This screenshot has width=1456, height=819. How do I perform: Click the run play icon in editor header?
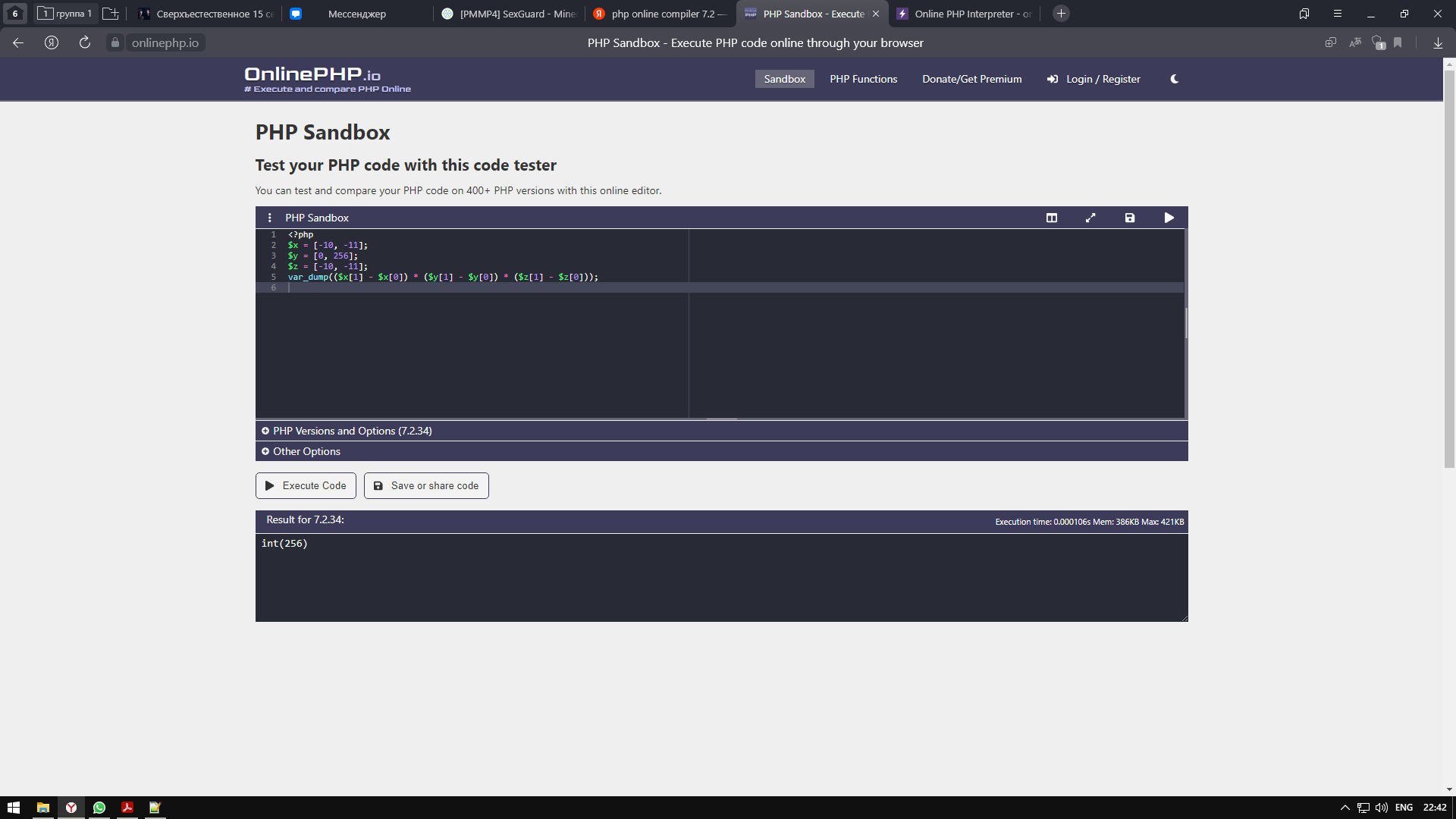pos(1169,218)
